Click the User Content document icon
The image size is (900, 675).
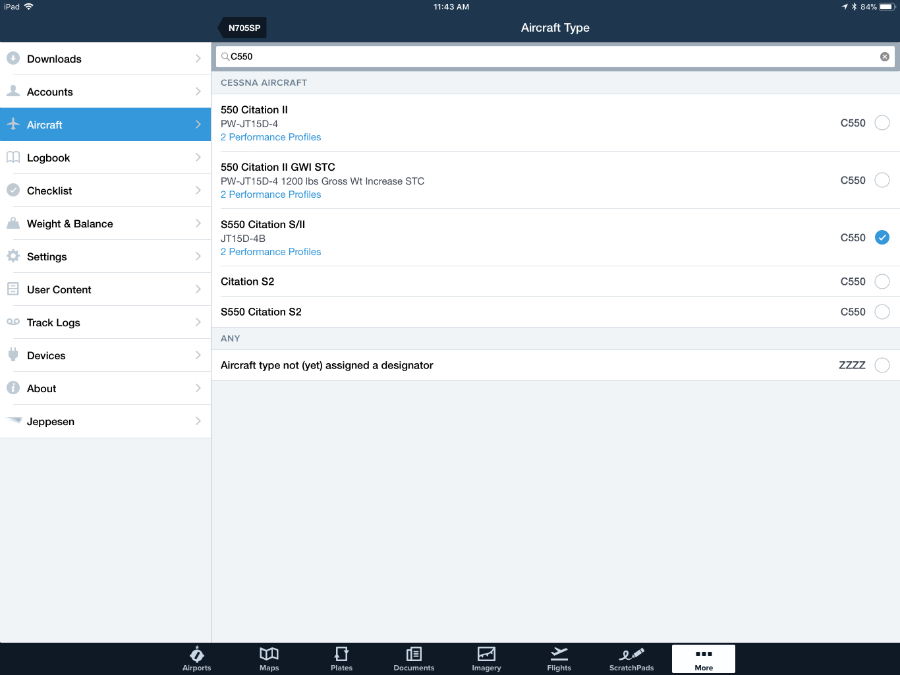[13, 289]
